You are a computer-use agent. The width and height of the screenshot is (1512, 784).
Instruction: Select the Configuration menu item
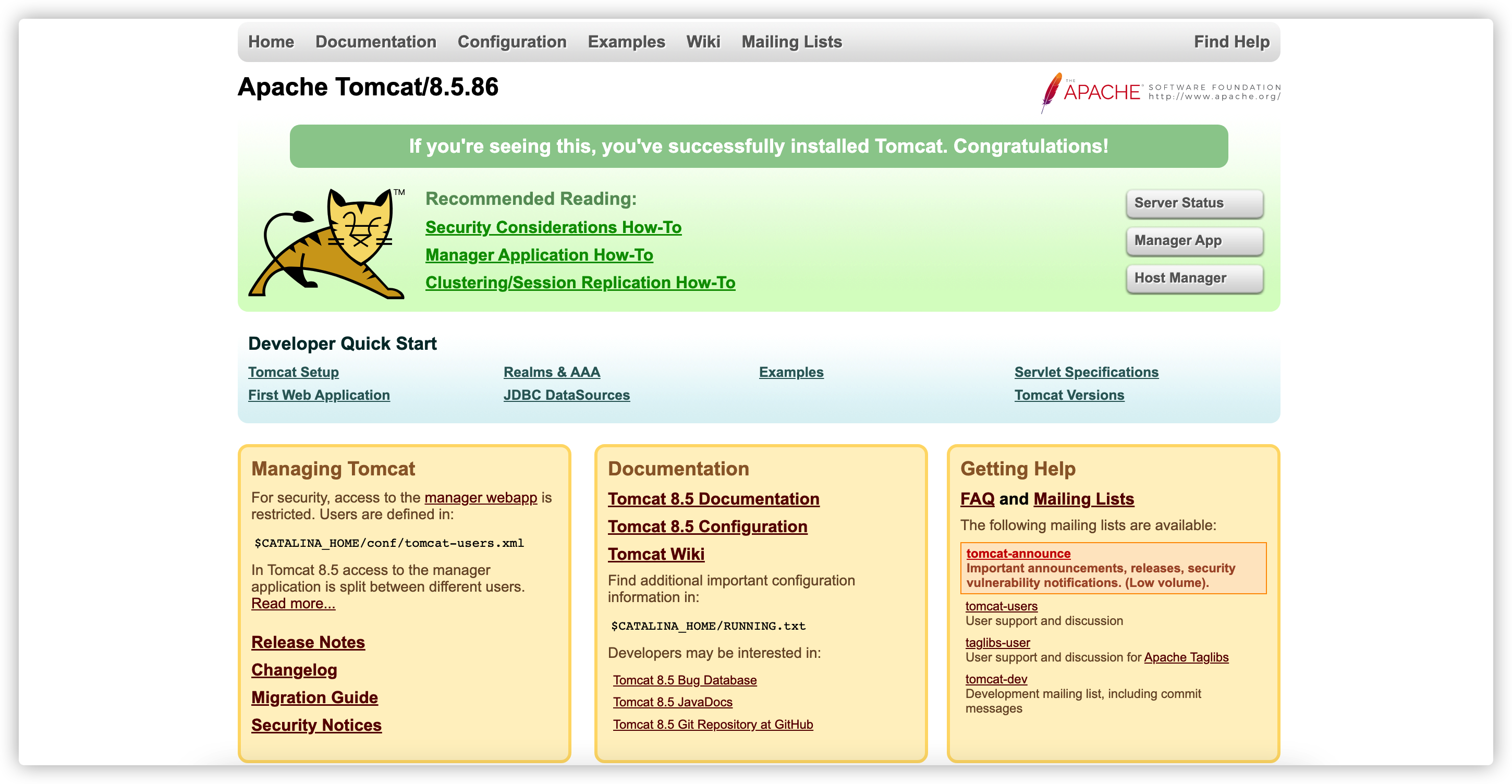pyautogui.click(x=512, y=42)
